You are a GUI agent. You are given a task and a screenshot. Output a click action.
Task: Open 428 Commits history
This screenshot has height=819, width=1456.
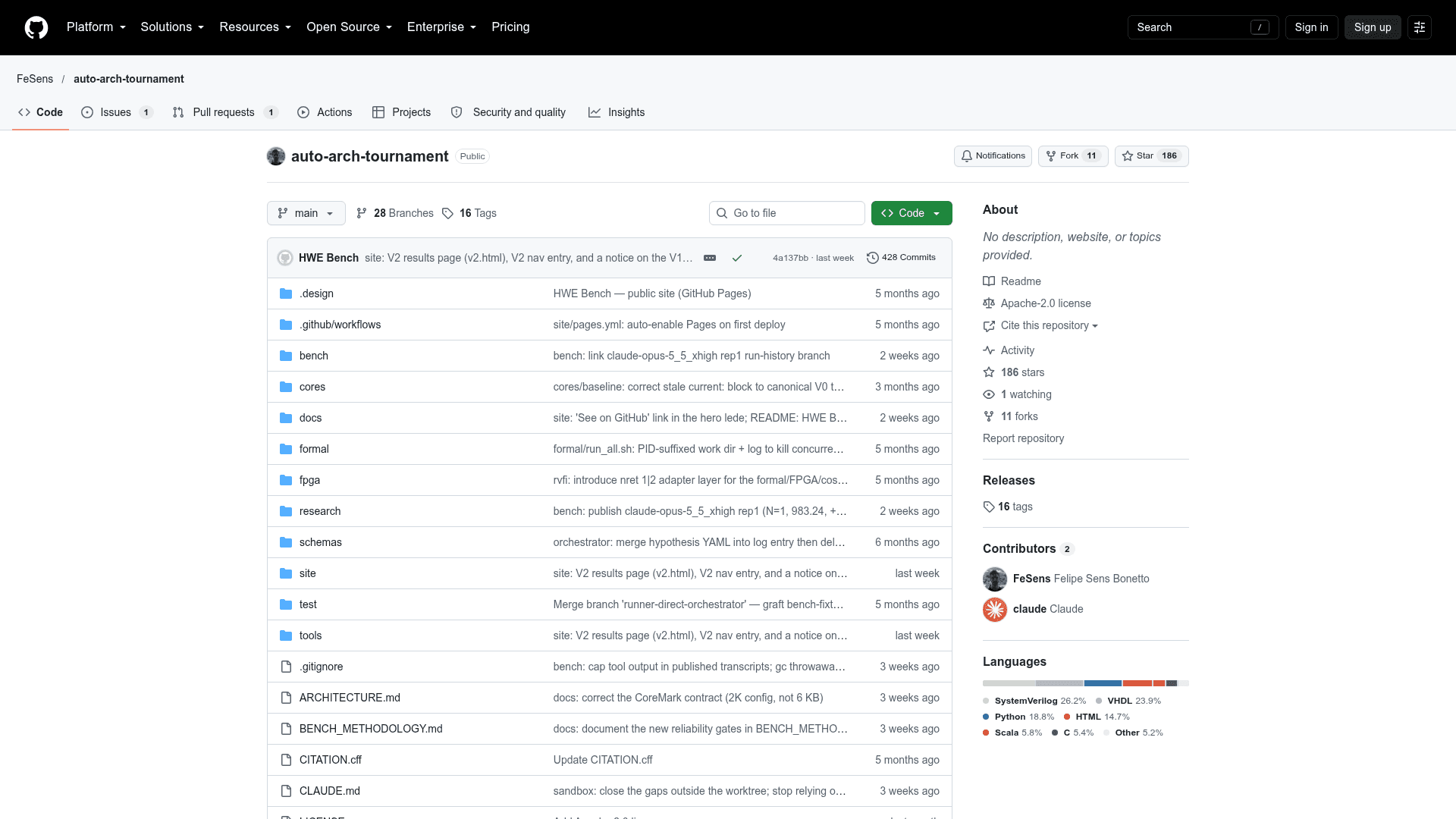(901, 258)
